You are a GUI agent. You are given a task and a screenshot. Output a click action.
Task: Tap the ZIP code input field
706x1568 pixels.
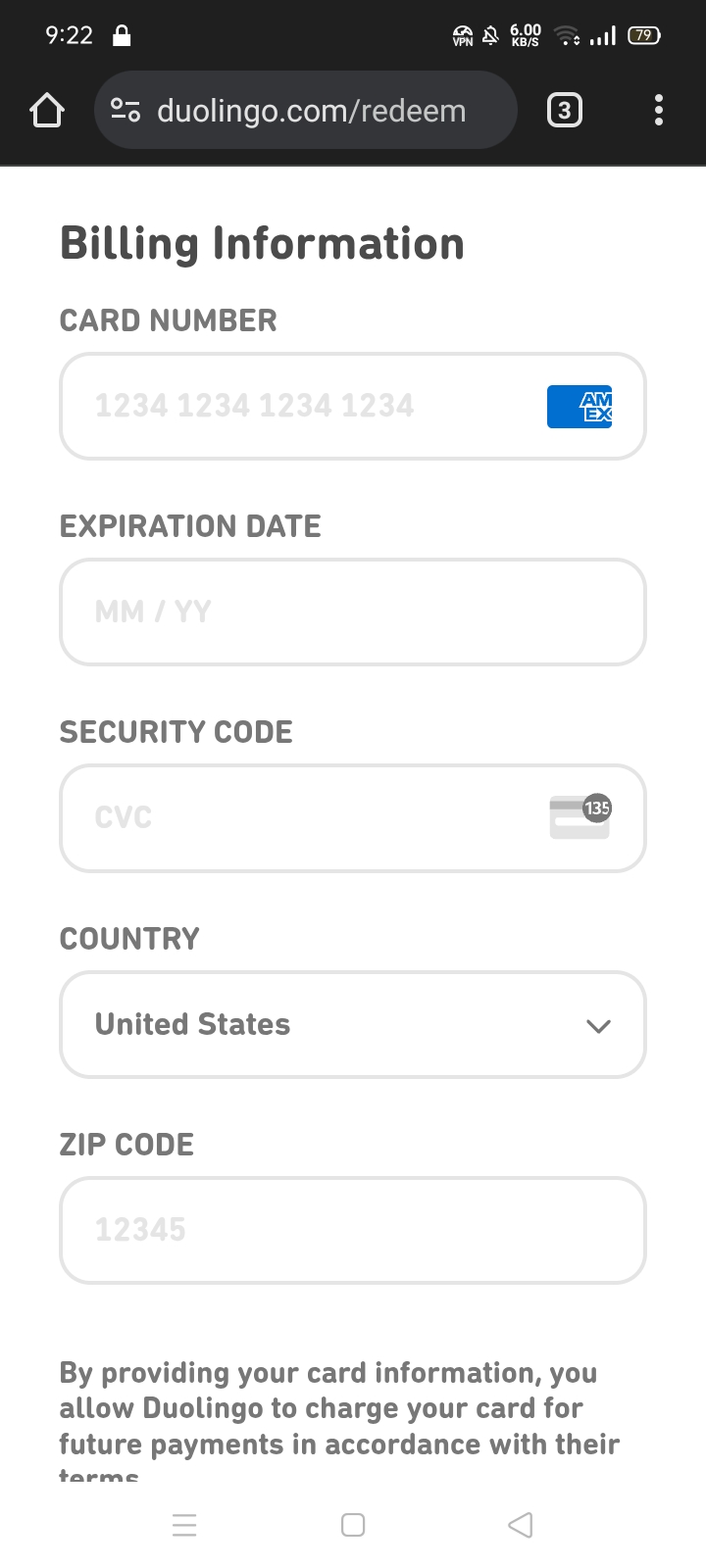[x=353, y=1230]
